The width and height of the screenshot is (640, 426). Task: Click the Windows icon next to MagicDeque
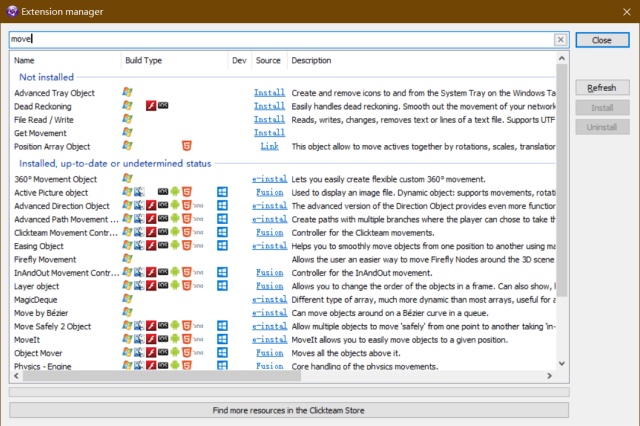click(127, 299)
